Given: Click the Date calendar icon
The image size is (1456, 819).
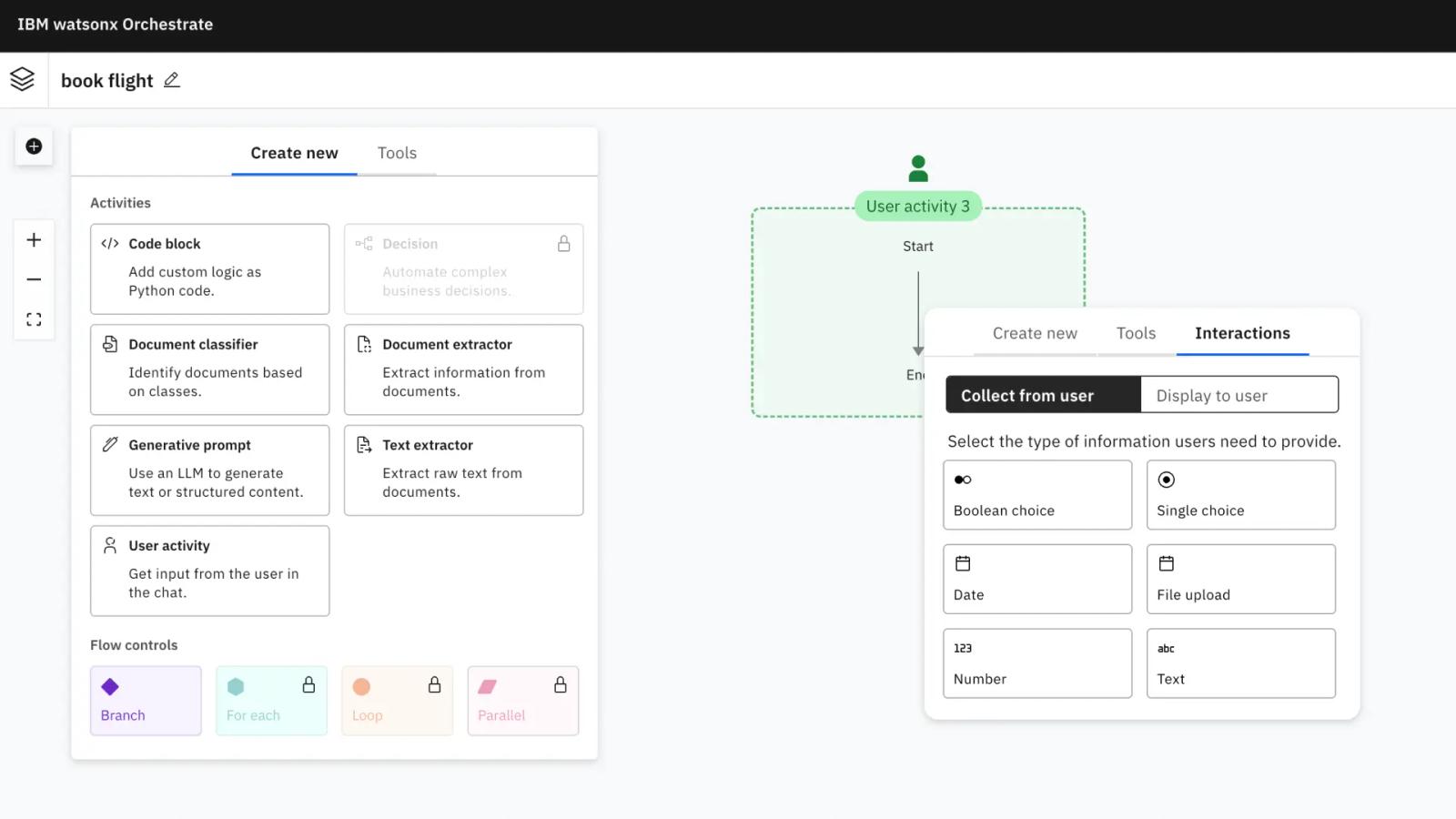Looking at the screenshot, I should point(963,563).
